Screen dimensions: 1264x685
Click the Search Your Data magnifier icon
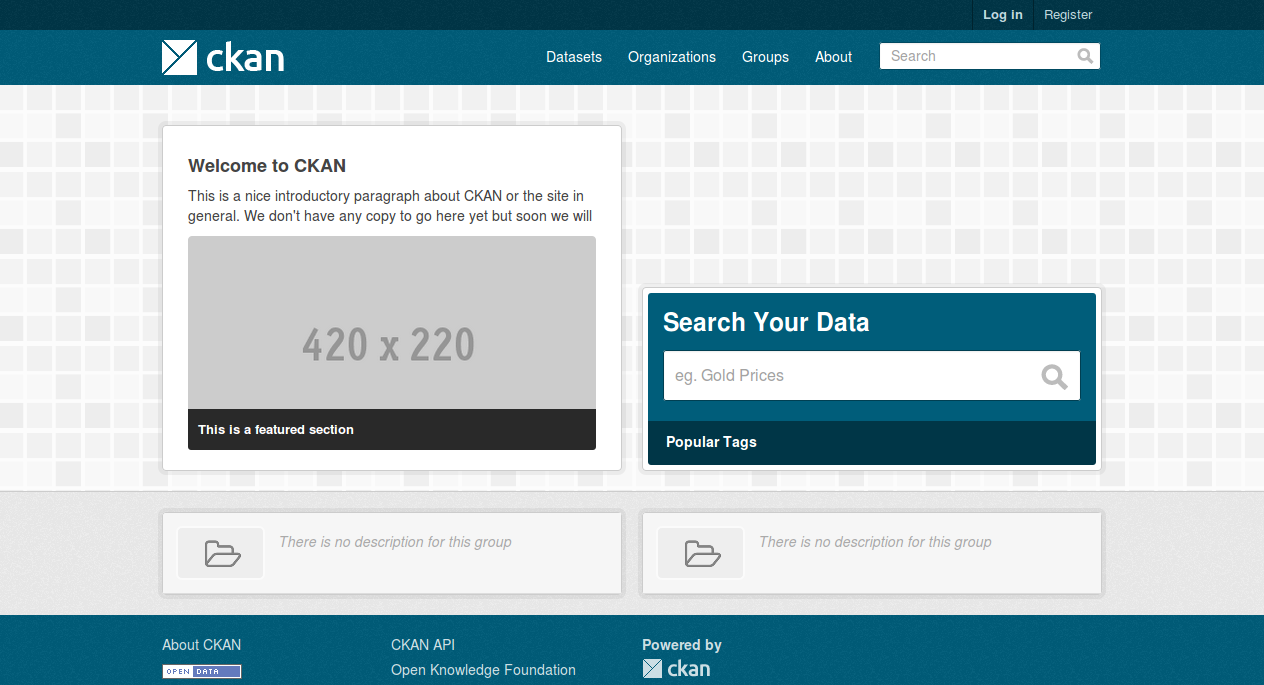tap(1054, 376)
